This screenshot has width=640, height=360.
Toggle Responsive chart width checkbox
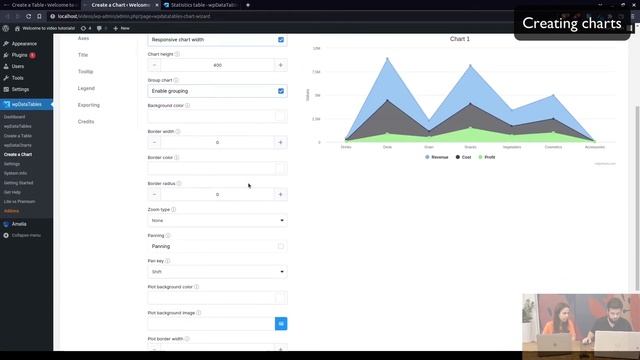pyautogui.click(x=281, y=40)
